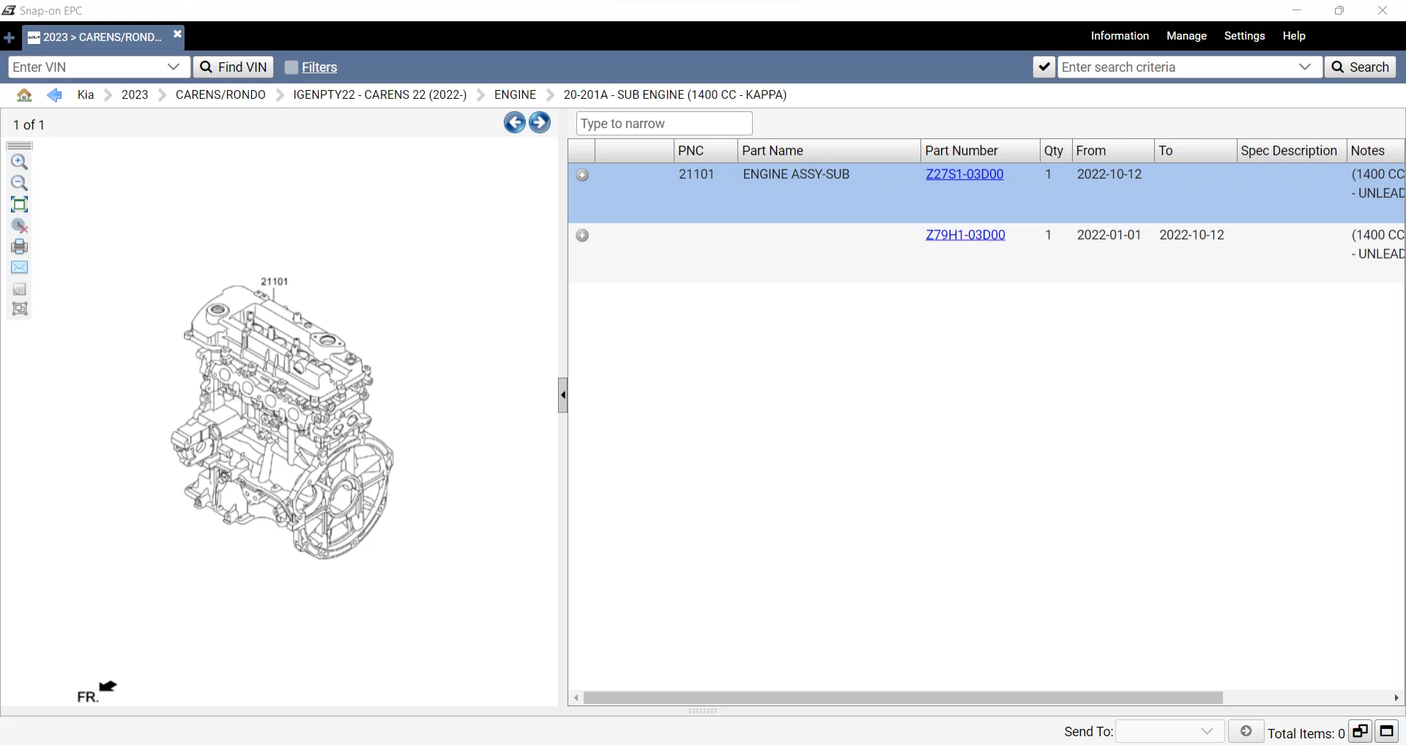Click the Type to narrow field

click(664, 124)
